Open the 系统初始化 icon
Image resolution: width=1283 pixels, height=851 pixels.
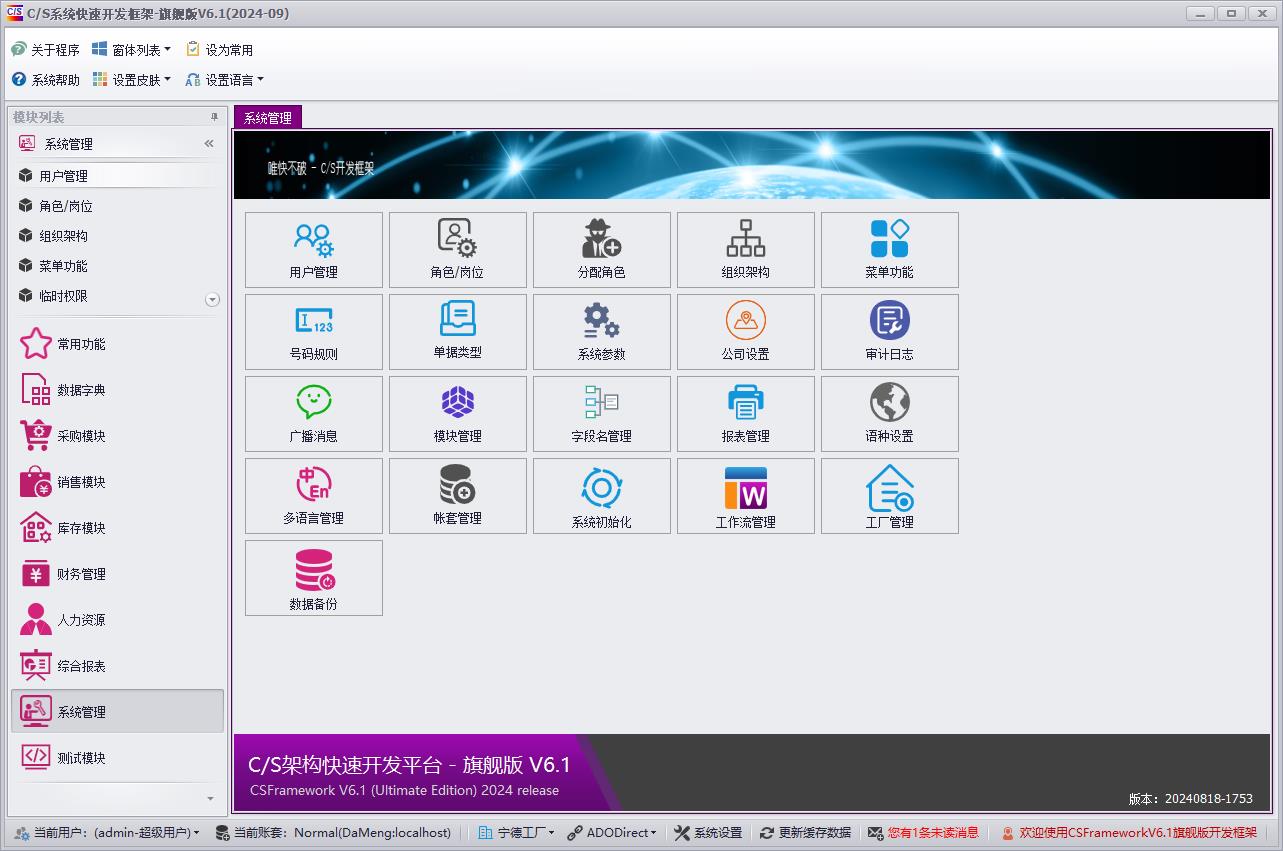click(601, 495)
